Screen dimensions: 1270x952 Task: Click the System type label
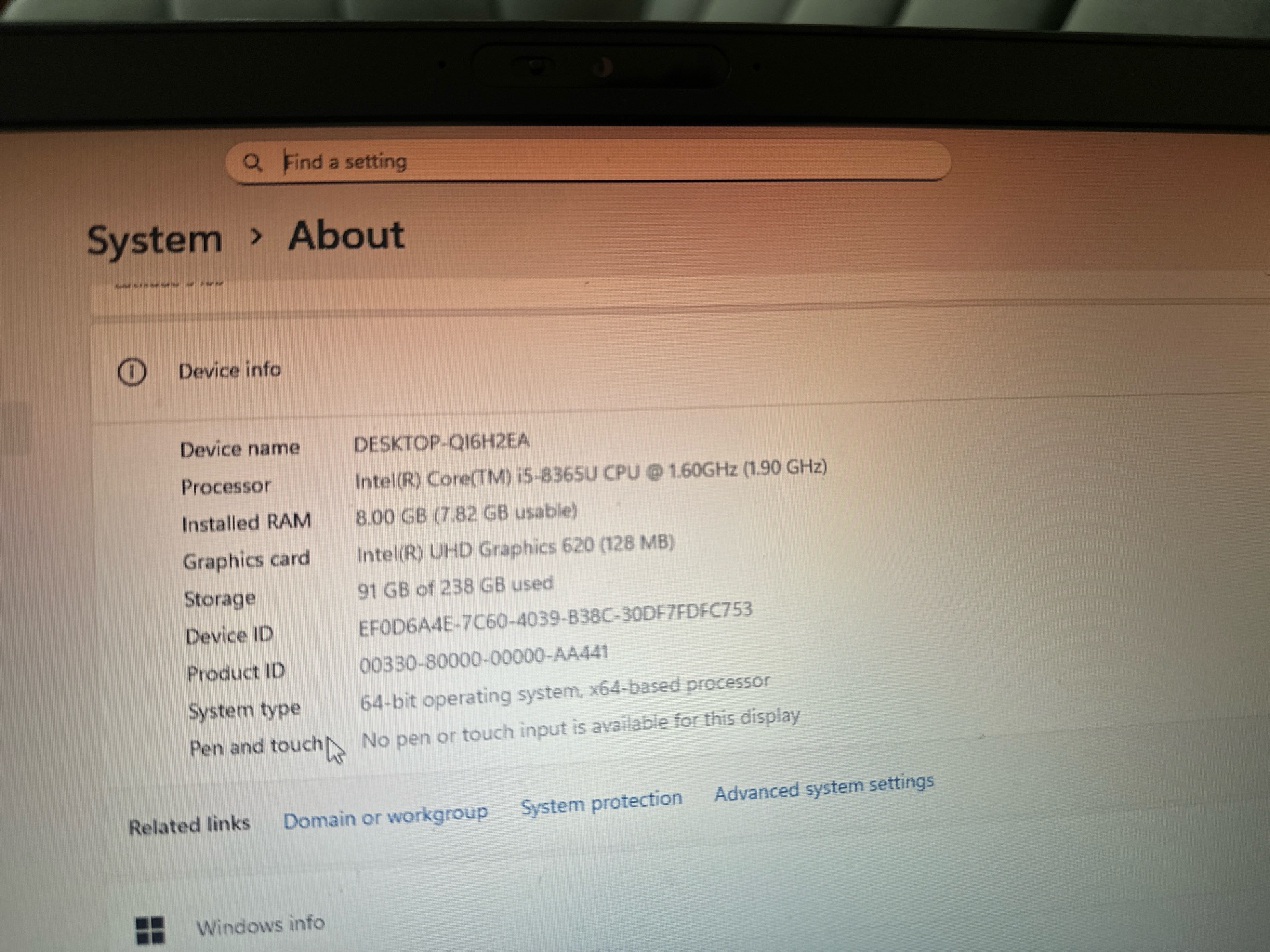click(244, 711)
